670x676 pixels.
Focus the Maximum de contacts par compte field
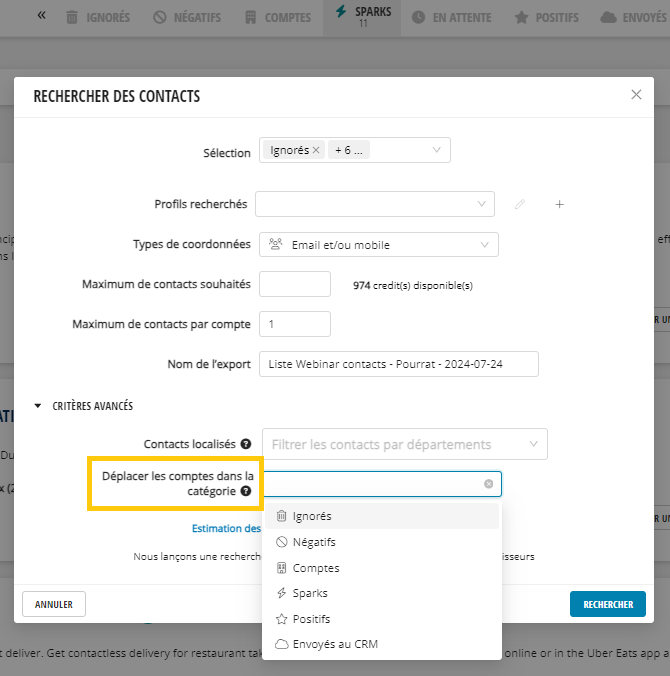pyautogui.click(x=295, y=324)
